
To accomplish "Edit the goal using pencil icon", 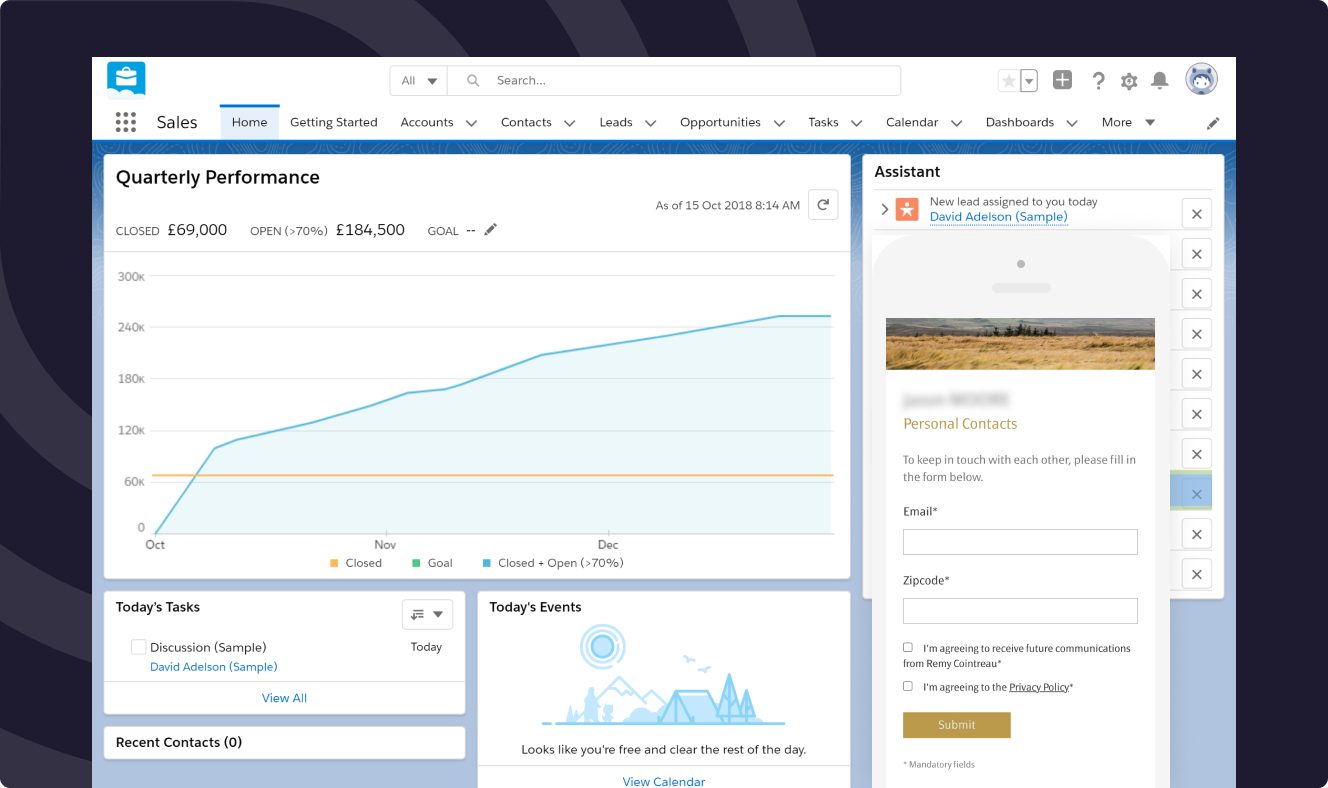I will (x=490, y=230).
